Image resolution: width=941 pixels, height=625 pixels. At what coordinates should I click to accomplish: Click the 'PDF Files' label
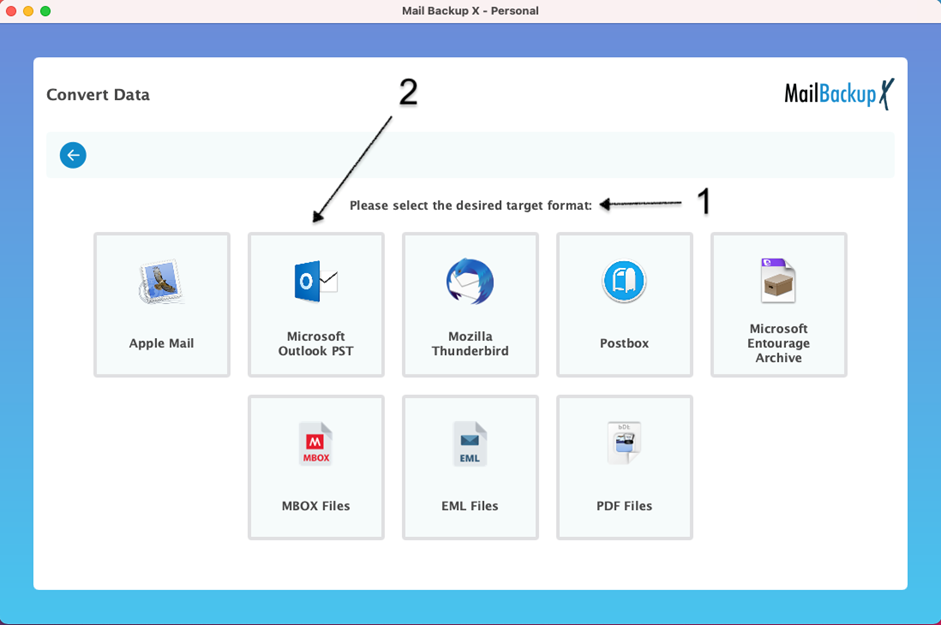coord(624,506)
